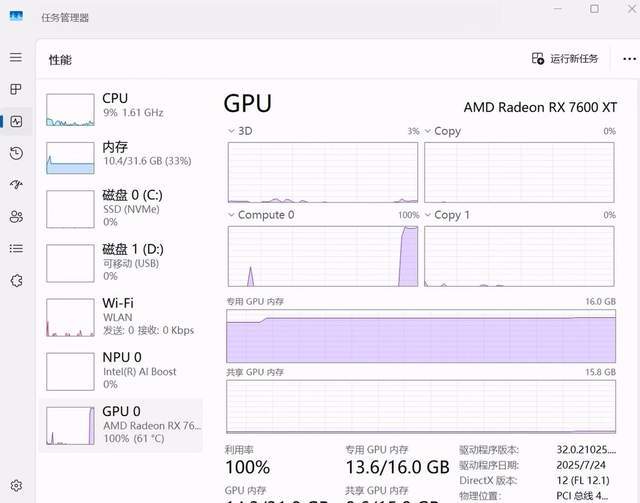Open the three-dot more options menu
The image size is (640, 503).
click(x=629, y=59)
